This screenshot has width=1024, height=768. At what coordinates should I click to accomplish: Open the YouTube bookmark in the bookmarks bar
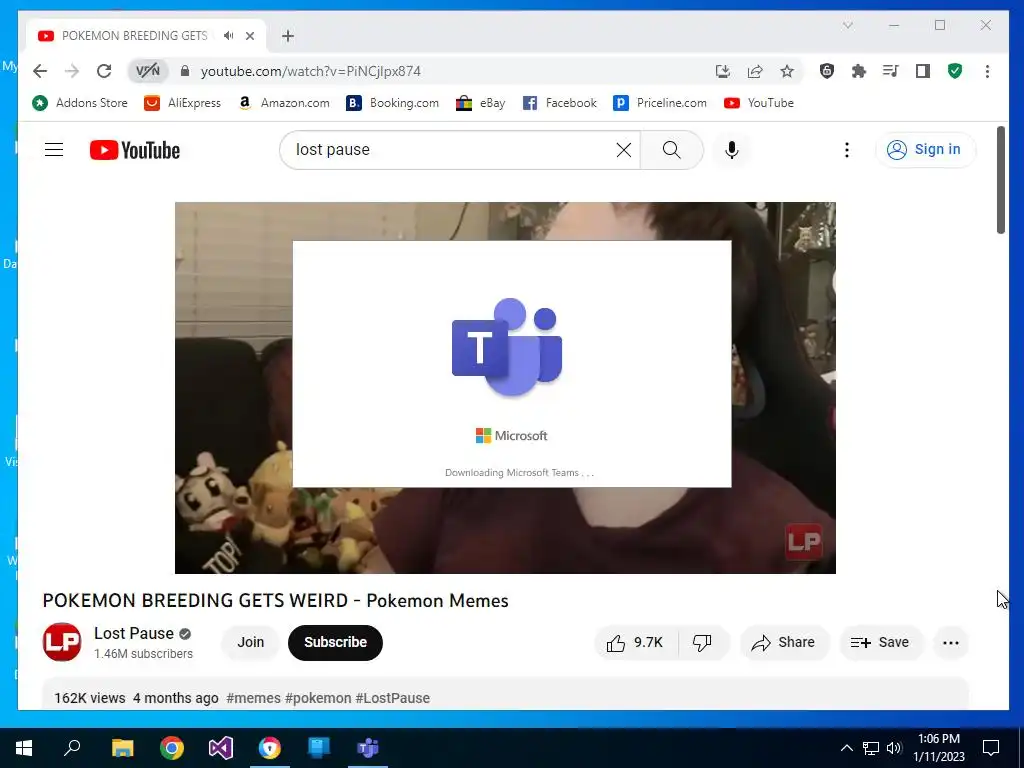[759, 103]
